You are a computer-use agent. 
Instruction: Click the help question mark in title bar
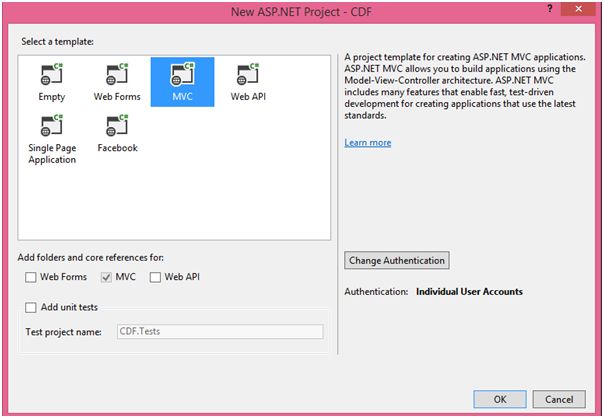click(550, 8)
